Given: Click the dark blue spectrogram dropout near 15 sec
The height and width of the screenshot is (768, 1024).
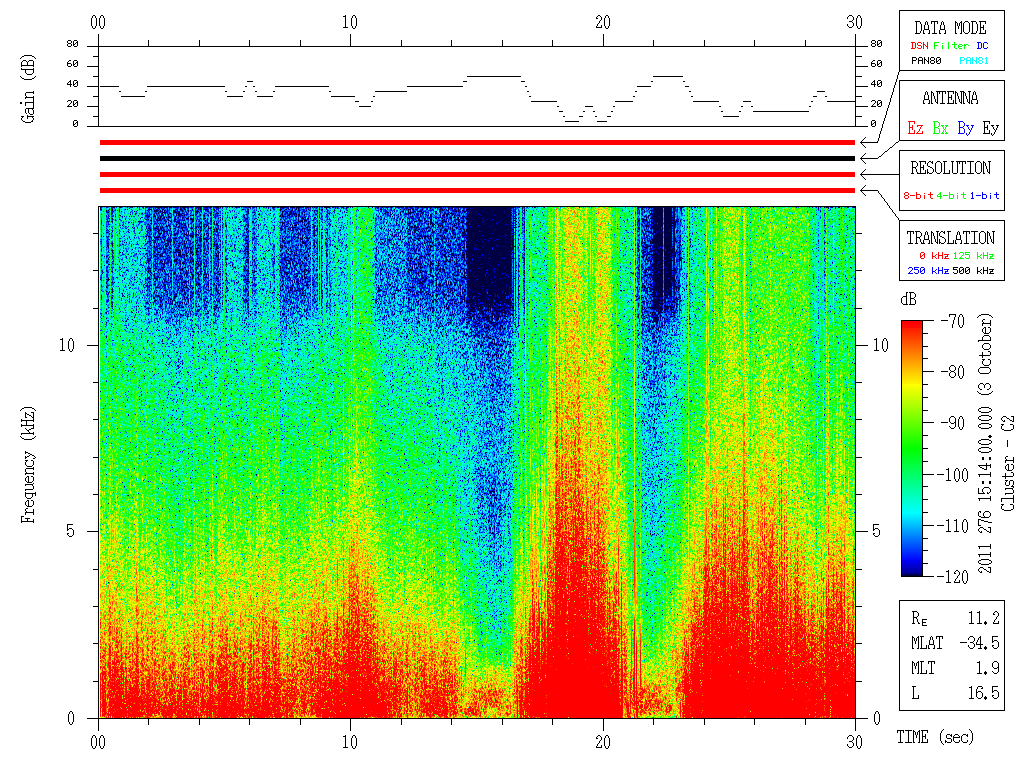Looking at the screenshot, I should coord(490,258).
